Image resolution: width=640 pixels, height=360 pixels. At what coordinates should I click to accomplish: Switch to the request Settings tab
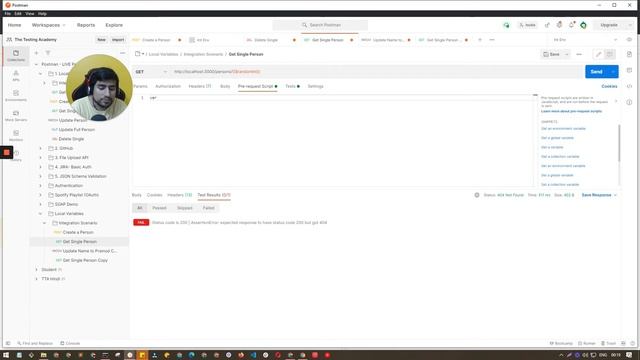pyautogui.click(x=316, y=86)
